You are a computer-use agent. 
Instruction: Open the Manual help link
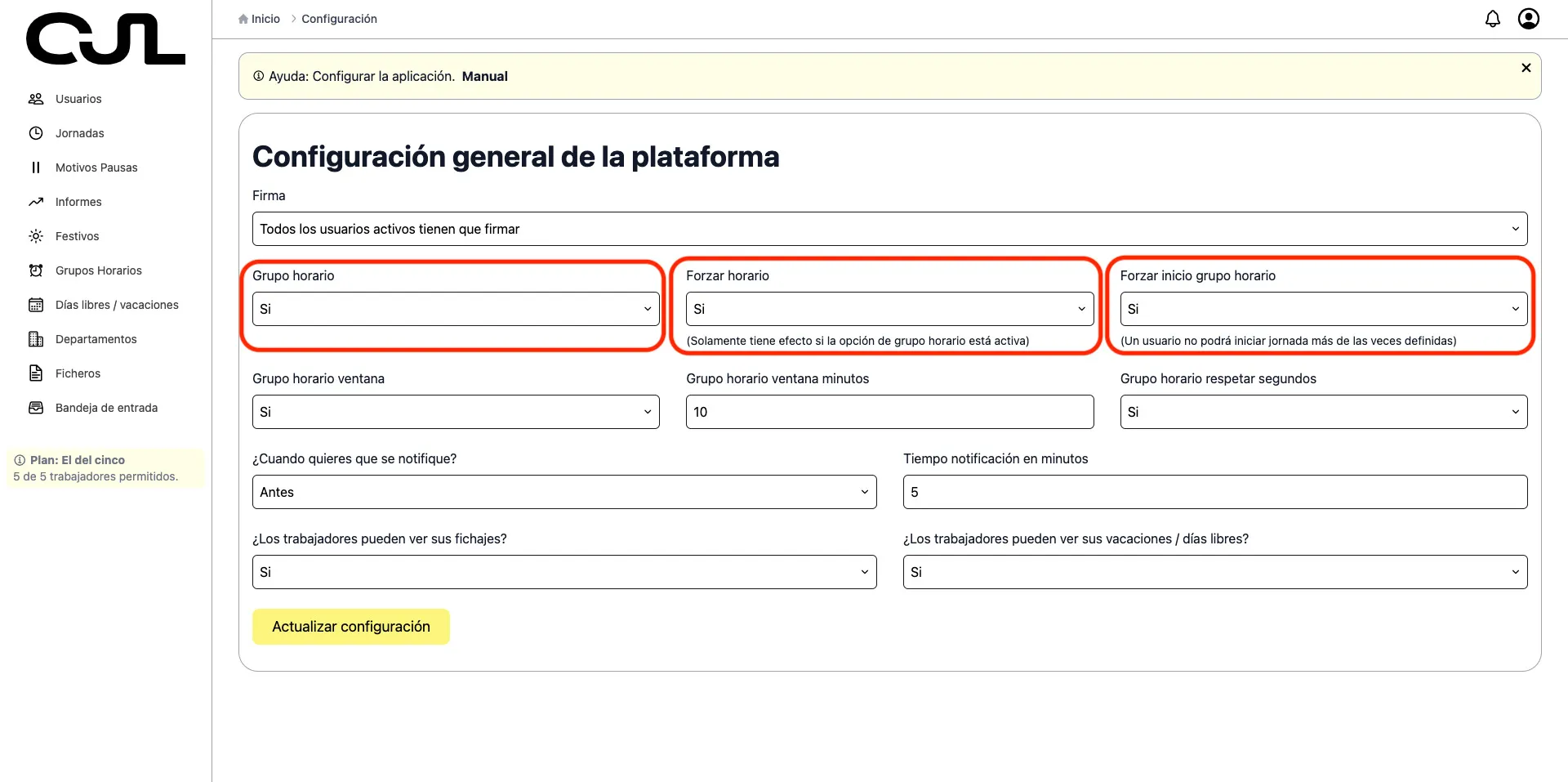484,76
